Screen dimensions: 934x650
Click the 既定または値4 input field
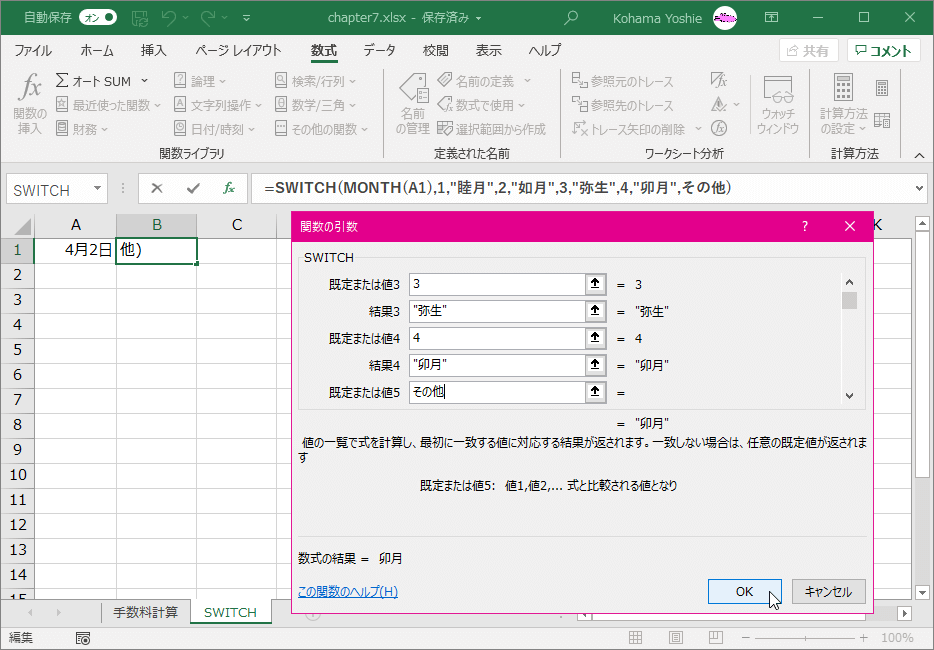pyautogui.click(x=496, y=338)
